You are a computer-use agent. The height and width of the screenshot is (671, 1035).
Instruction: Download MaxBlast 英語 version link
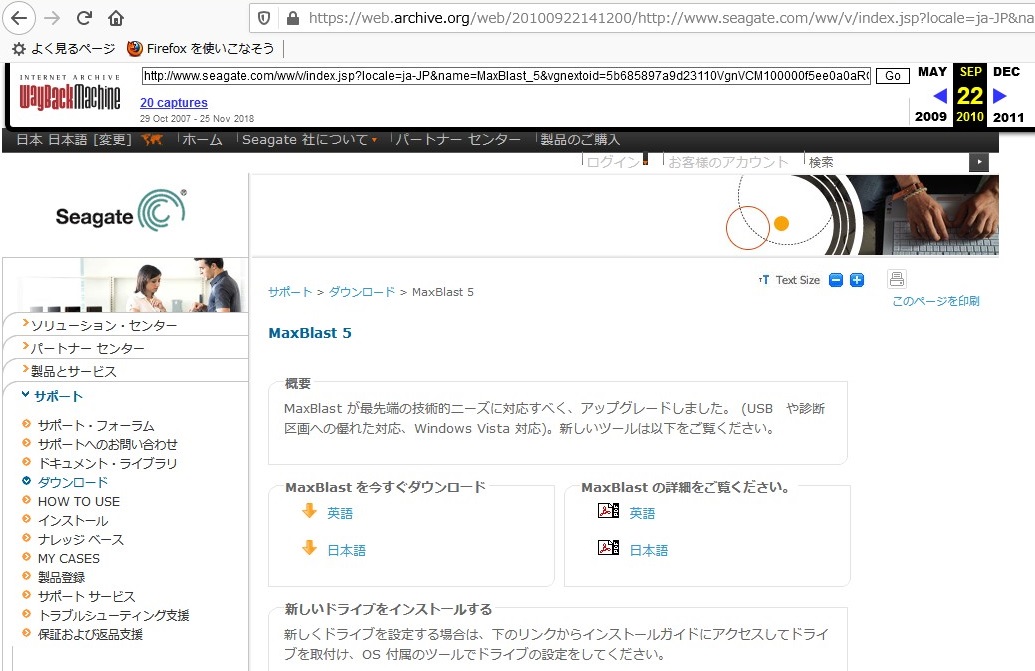tap(340, 513)
